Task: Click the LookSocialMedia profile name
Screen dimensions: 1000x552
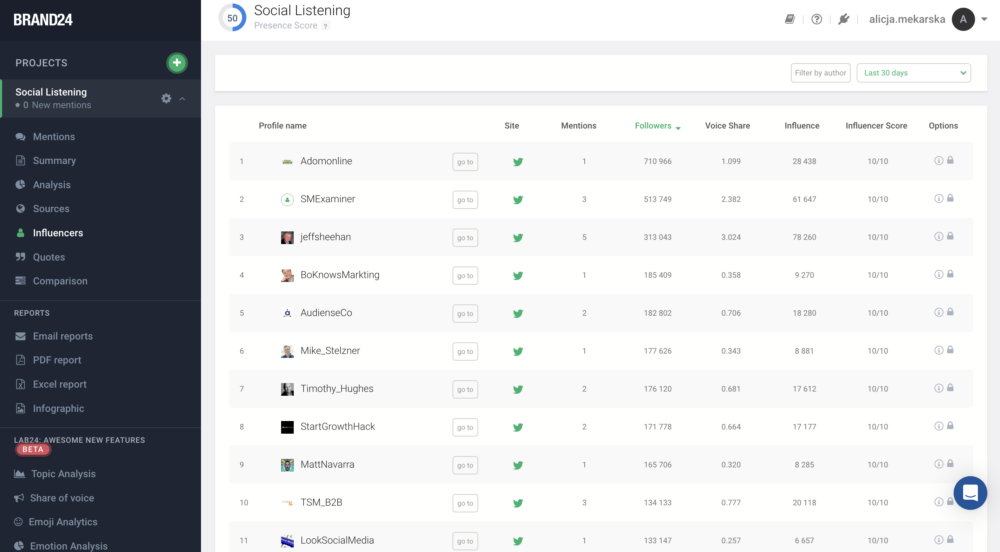Action: tap(337, 541)
